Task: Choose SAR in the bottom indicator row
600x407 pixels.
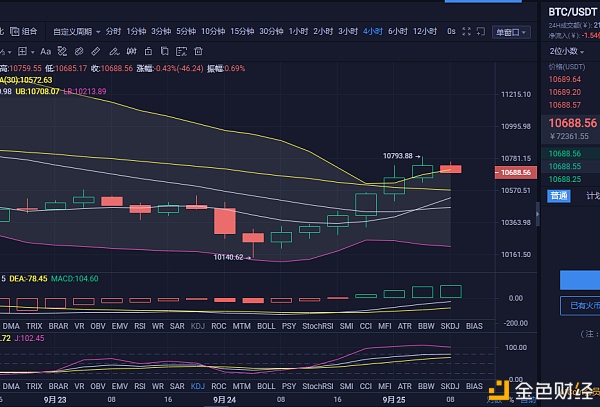Action: [x=177, y=386]
